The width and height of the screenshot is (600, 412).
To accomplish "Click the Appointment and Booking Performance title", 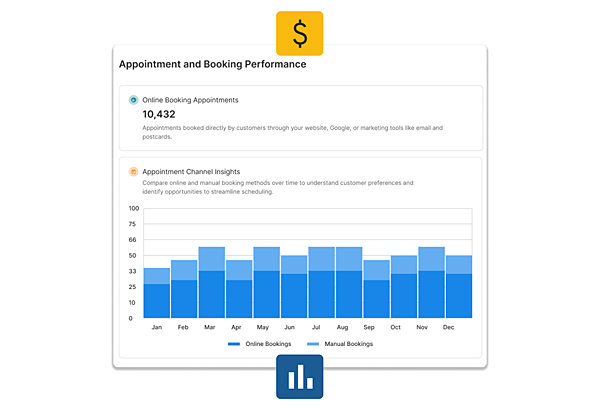I will [212, 64].
